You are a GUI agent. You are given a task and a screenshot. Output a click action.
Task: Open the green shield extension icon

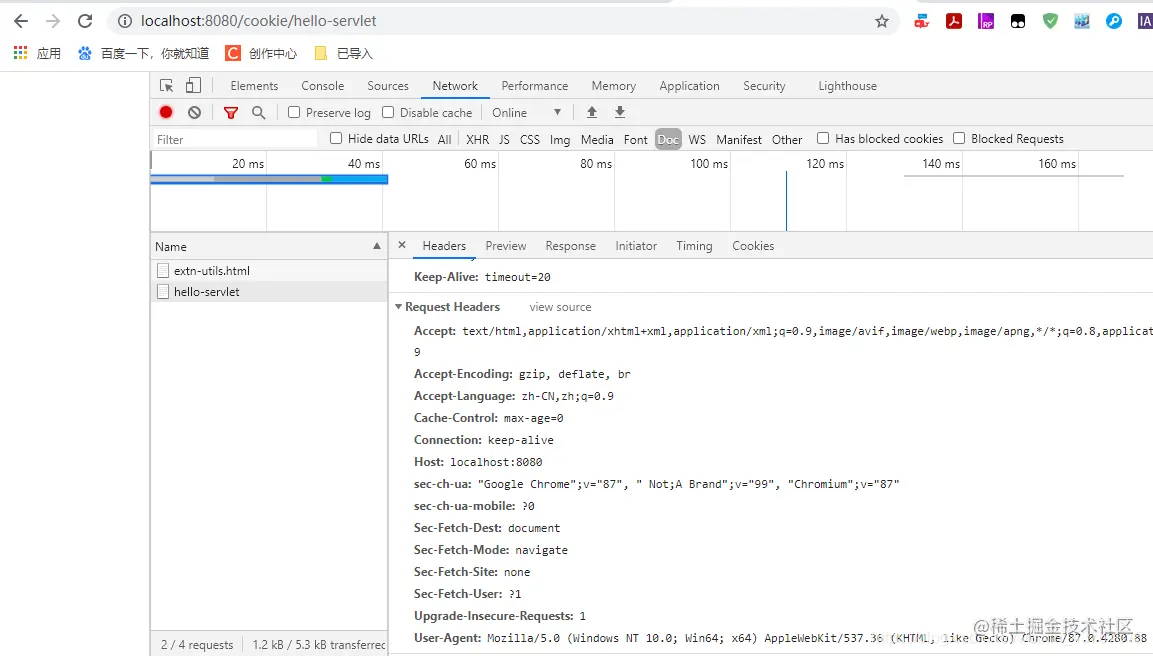[1050, 21]
